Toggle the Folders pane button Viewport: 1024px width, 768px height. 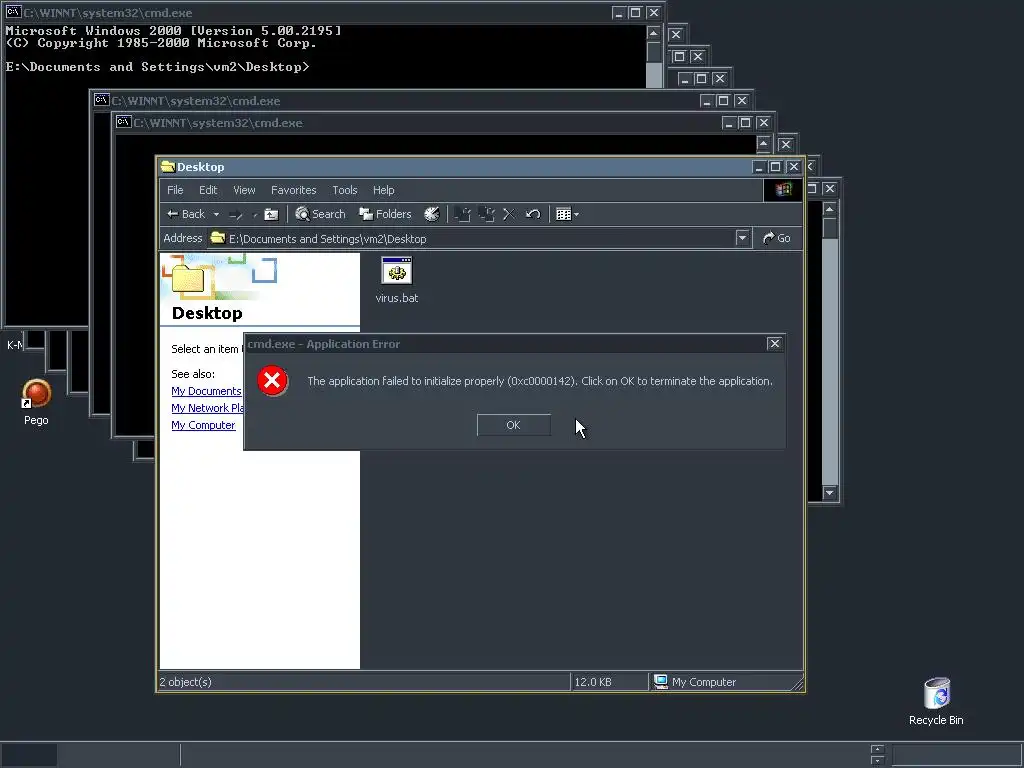(385, 214)
